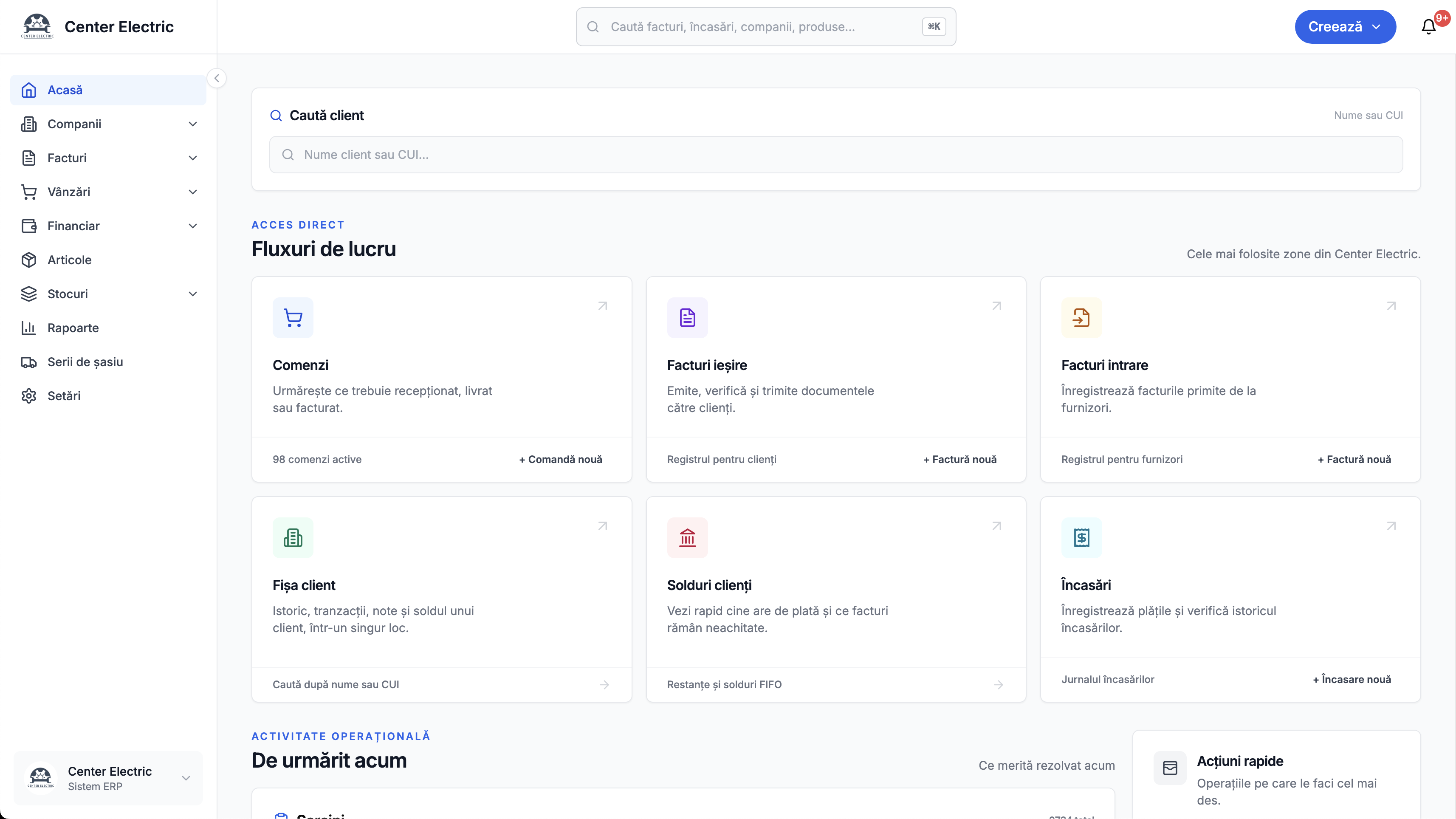Open the notifications bell icon
This screenshot has height=819, width=1456.
pos(1428,27)
